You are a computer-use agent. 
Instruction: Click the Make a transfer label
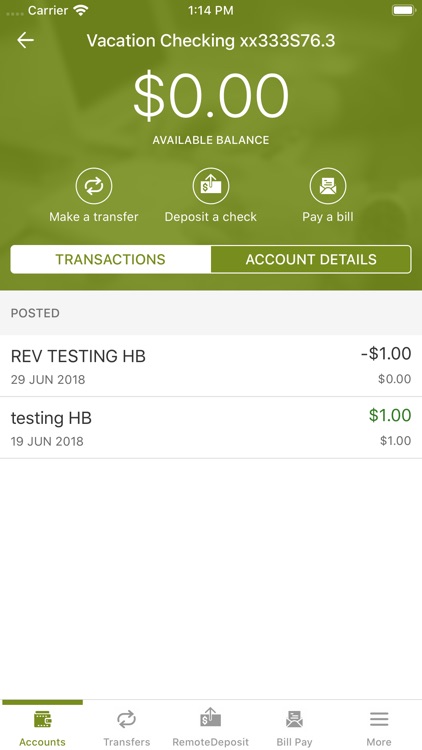point(94,217)
